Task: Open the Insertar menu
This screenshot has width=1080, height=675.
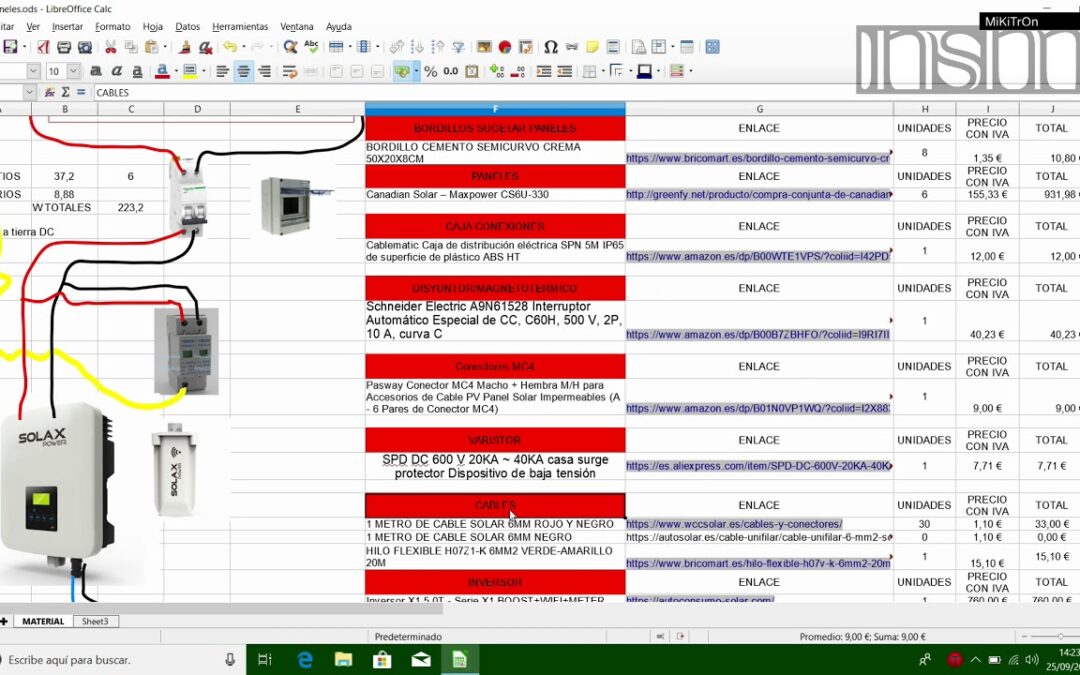Action: (x=68, y=26)
